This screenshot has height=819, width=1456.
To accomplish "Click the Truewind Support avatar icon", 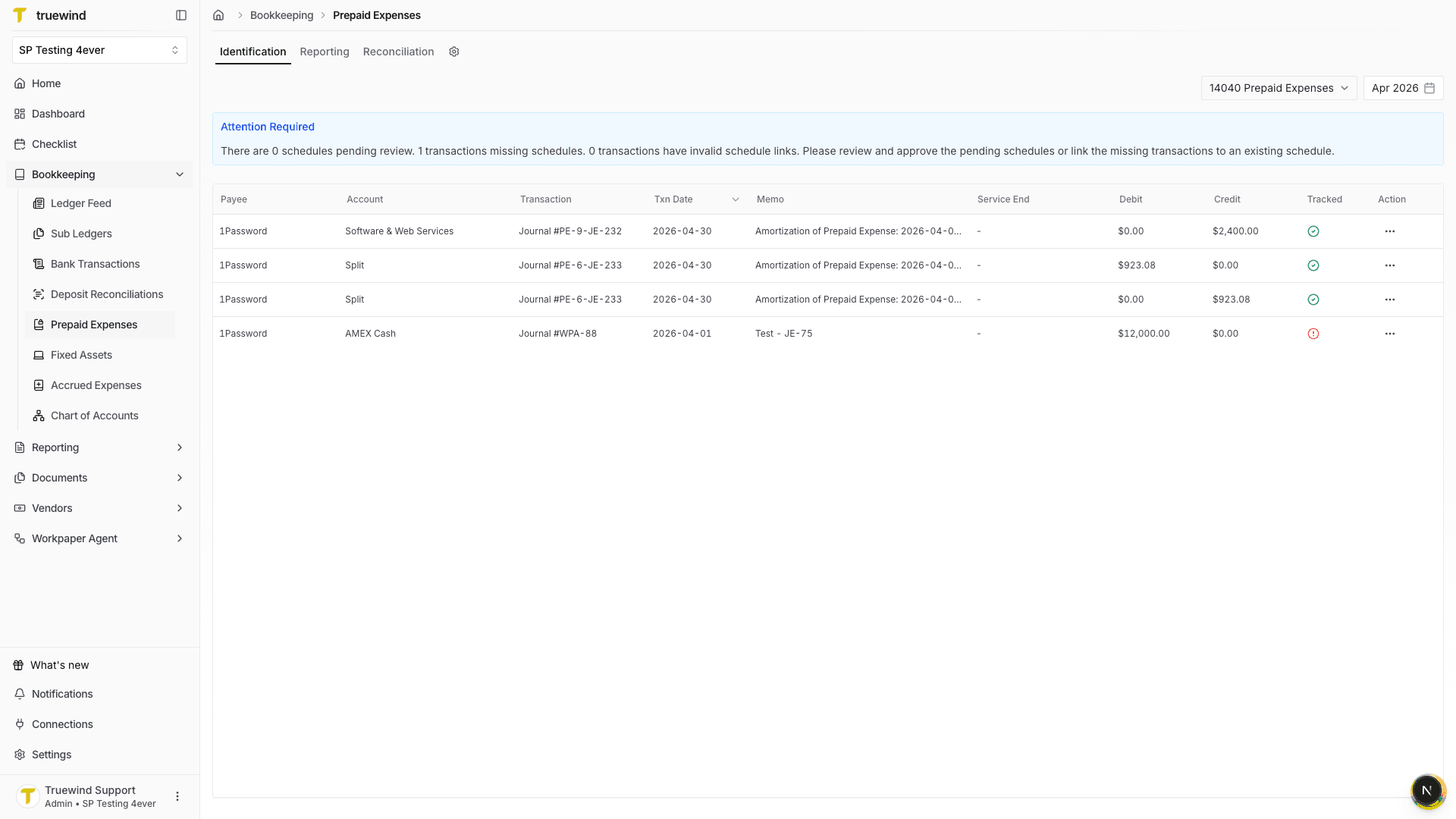I will coord(28,796).
